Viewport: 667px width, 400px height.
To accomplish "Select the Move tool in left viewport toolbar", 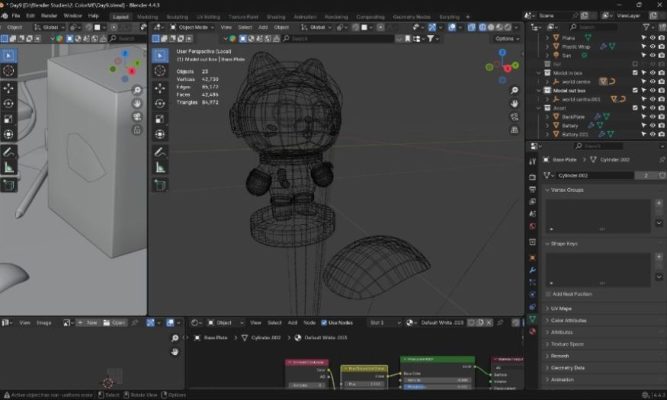I will 8,87.
